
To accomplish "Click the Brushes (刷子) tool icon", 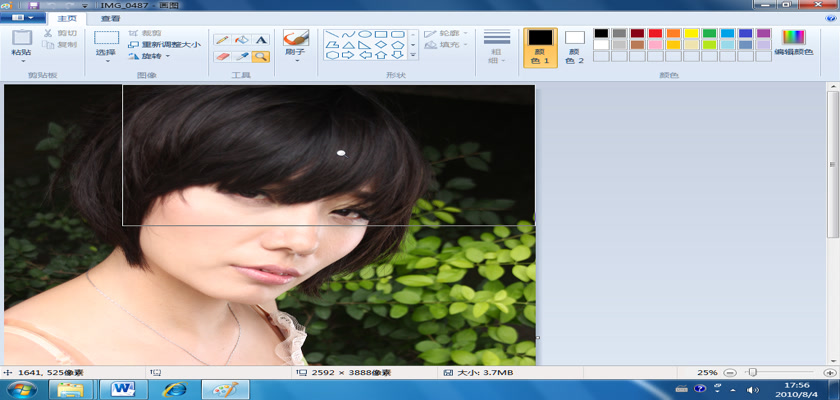I will (295, 38).
